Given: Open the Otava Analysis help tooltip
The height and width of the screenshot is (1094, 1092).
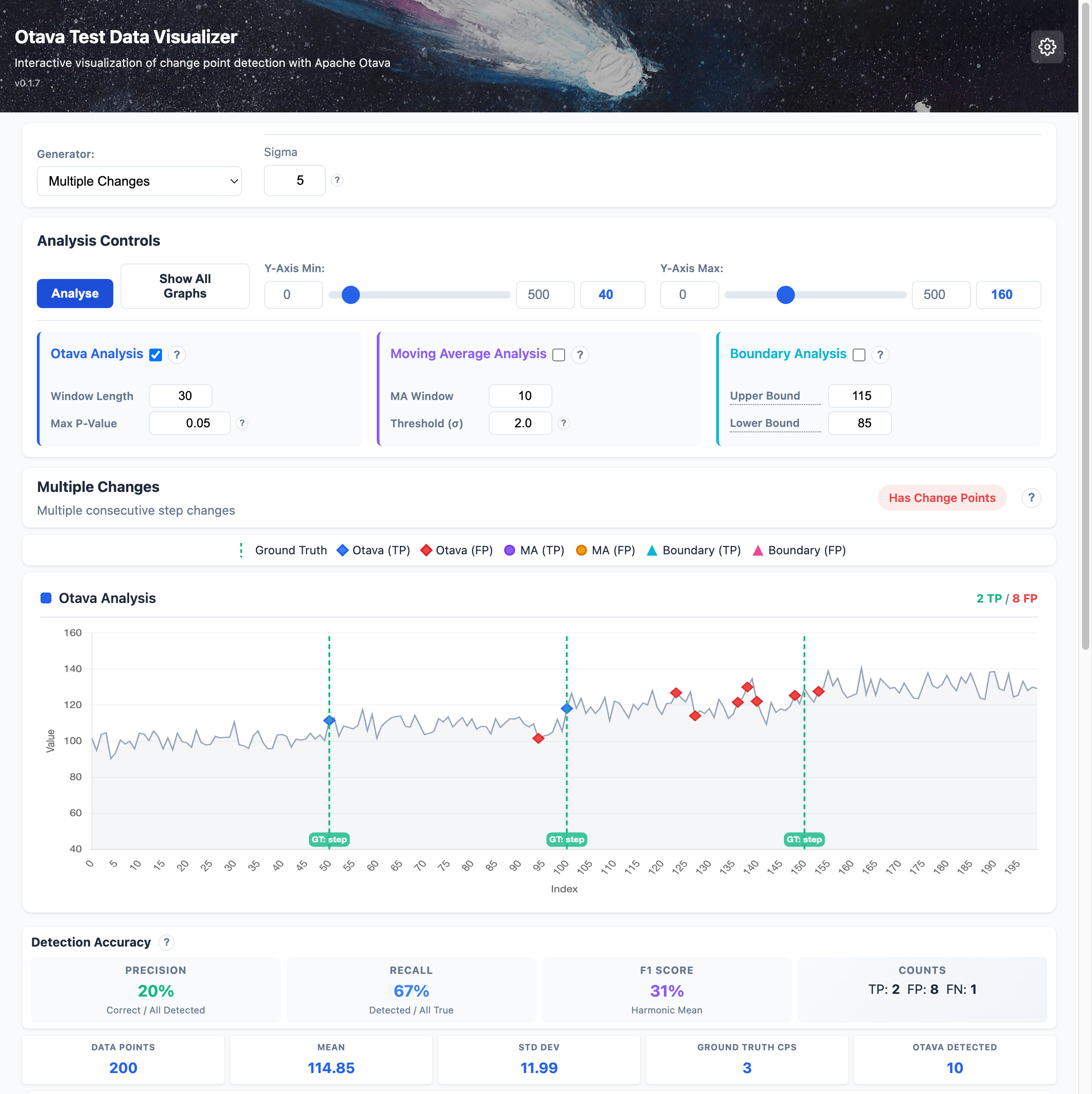Looking at the screenshot, I should point(177,355).
